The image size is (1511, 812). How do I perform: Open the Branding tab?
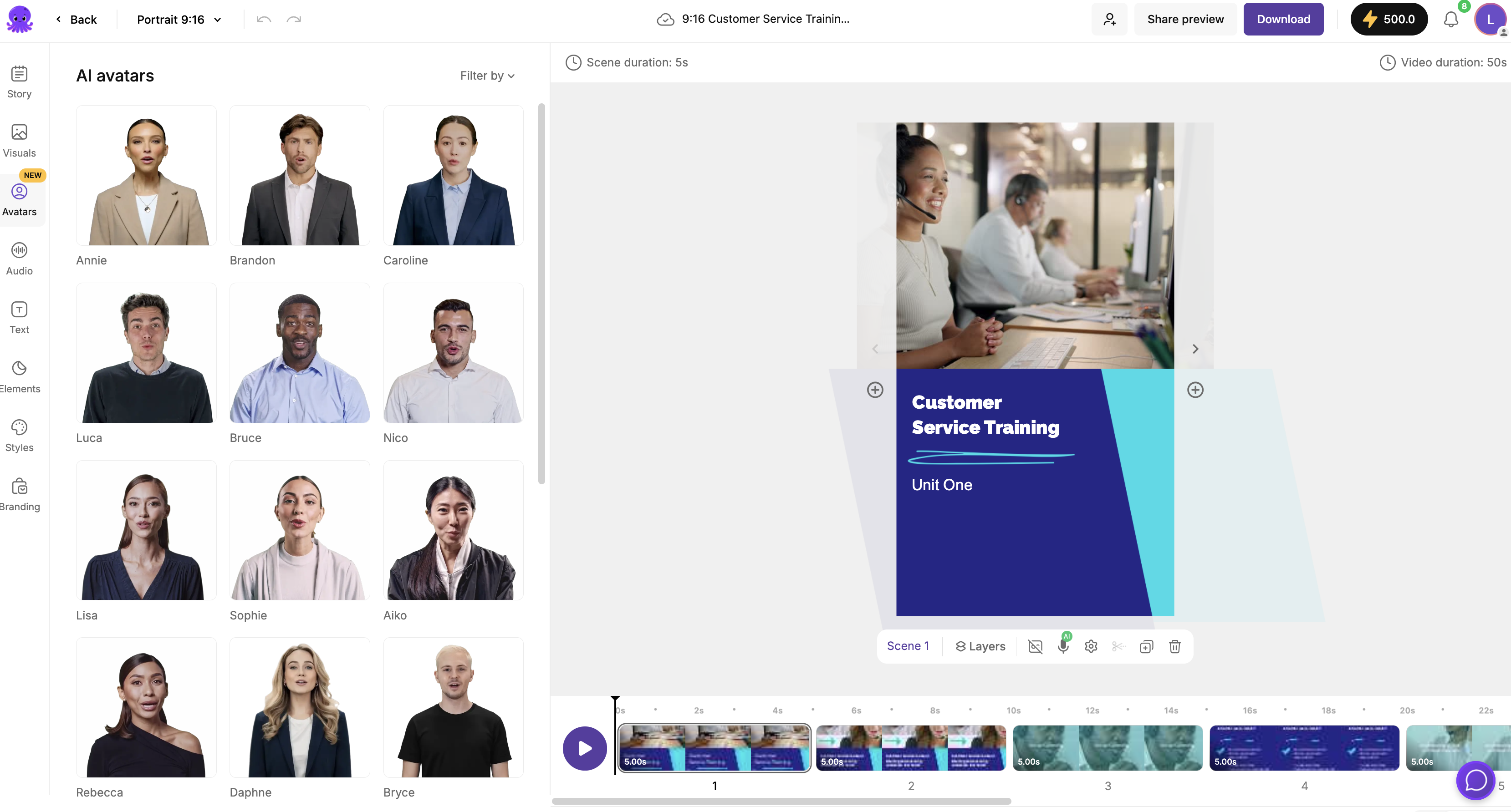click(20, 495)
